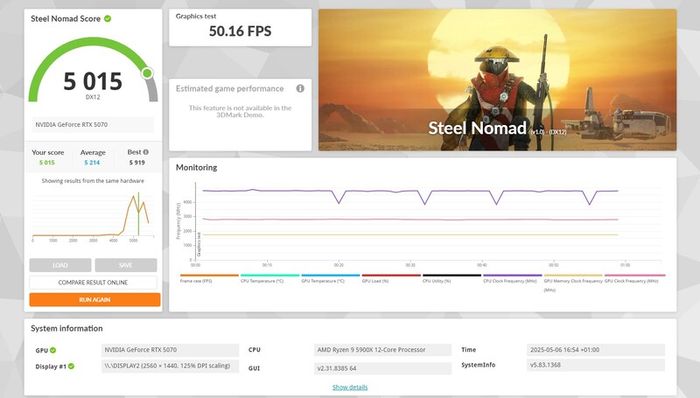This screenshot has width=700, height=398.
Task: Toggle the CPU Utility (%) legend series
Action: coord(452,278)
